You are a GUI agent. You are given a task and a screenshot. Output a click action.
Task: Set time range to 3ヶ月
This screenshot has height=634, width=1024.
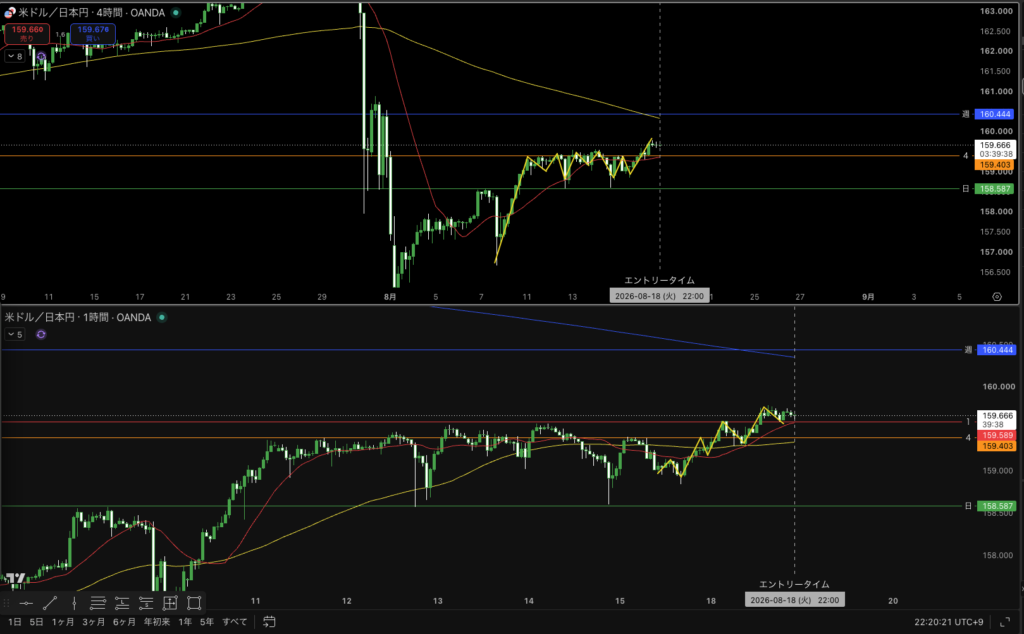click(93, 622)
